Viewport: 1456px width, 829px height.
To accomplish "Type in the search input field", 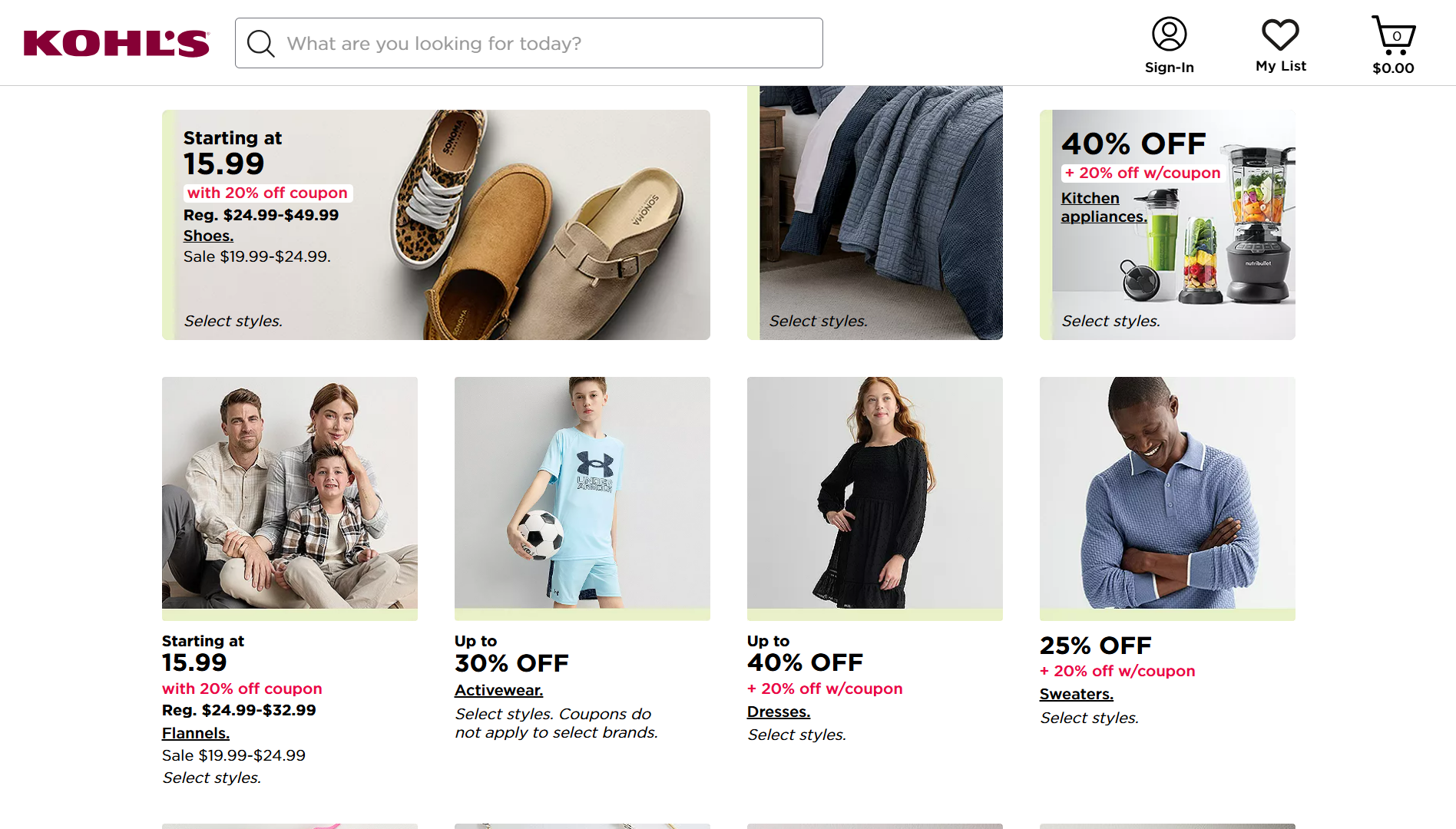I will 549,44.
